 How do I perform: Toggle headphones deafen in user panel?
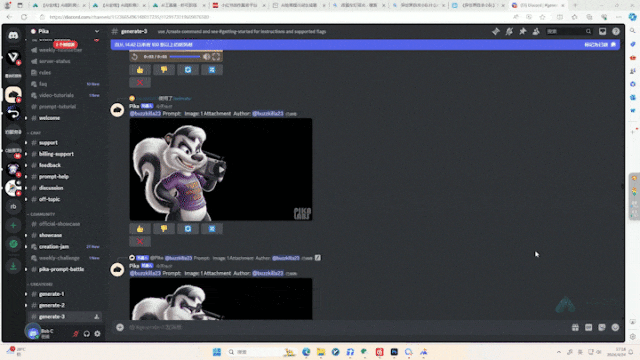[x=87, y=333]
